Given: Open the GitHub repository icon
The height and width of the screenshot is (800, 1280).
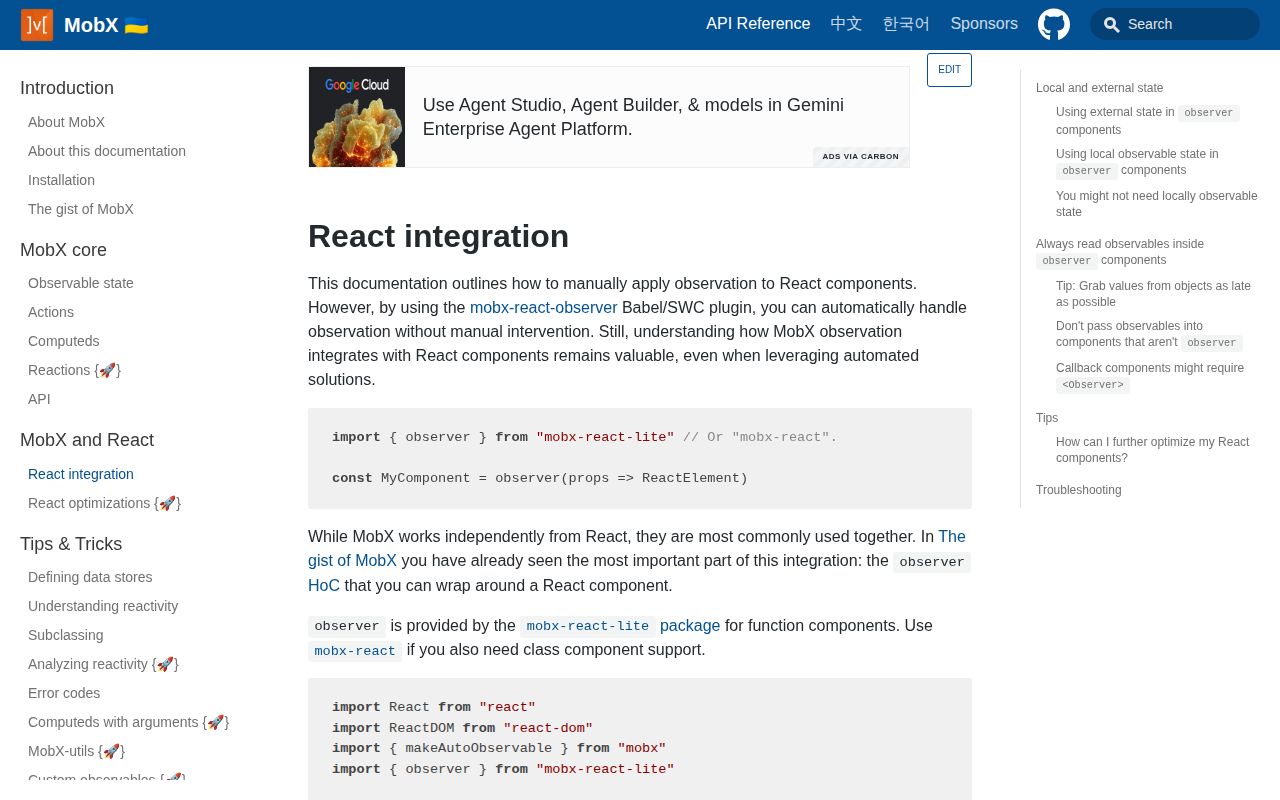Looking at the screenshot, I should 1054,24.
